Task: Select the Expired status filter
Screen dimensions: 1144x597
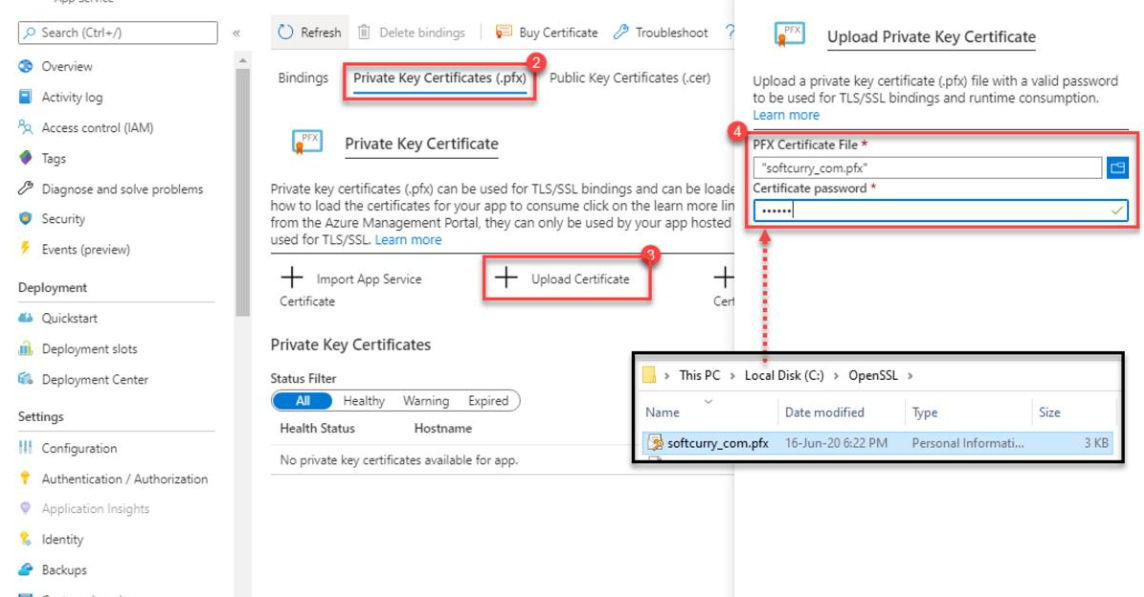Action: (488, 401)
